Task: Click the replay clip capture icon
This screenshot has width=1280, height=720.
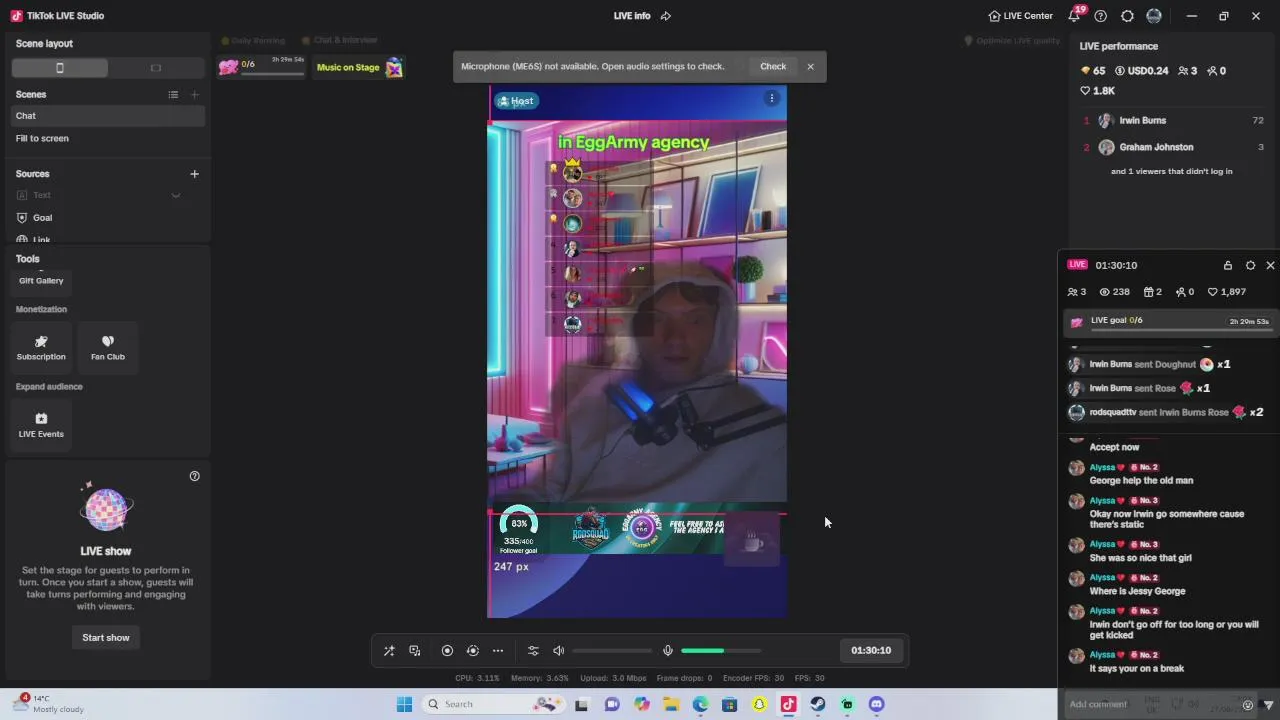Action: (473, 650)
